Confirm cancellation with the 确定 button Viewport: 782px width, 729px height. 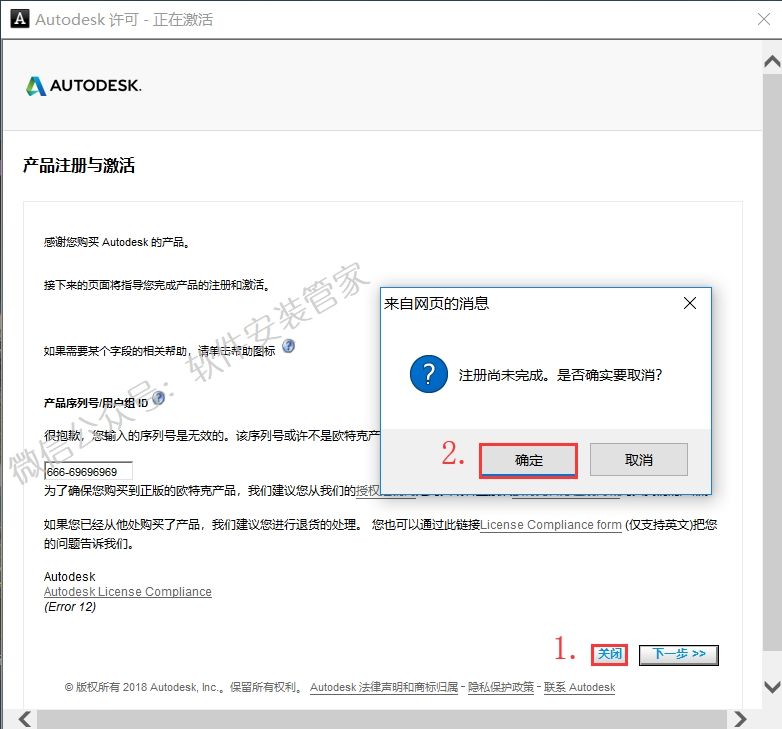(528, 460)
